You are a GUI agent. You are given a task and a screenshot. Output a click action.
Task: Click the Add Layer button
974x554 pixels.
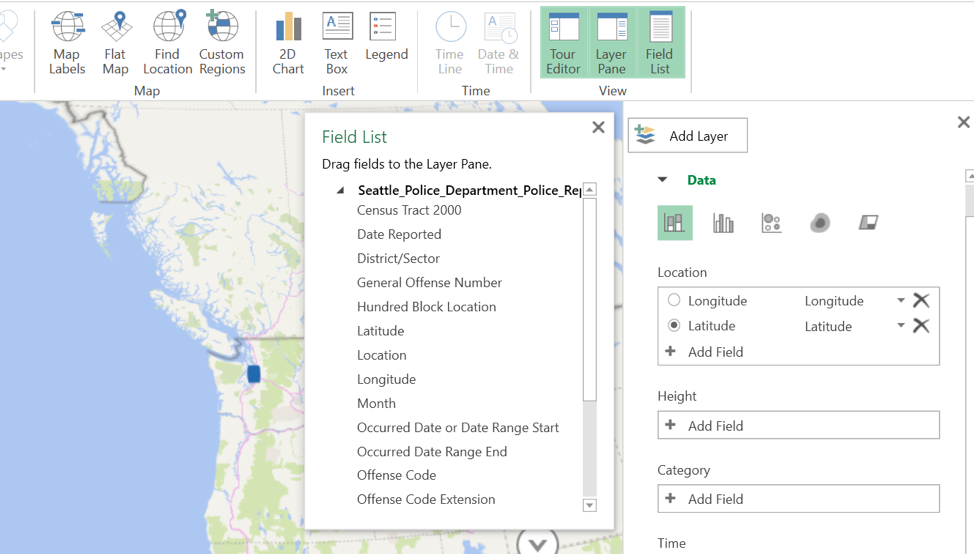click(688, 136)
